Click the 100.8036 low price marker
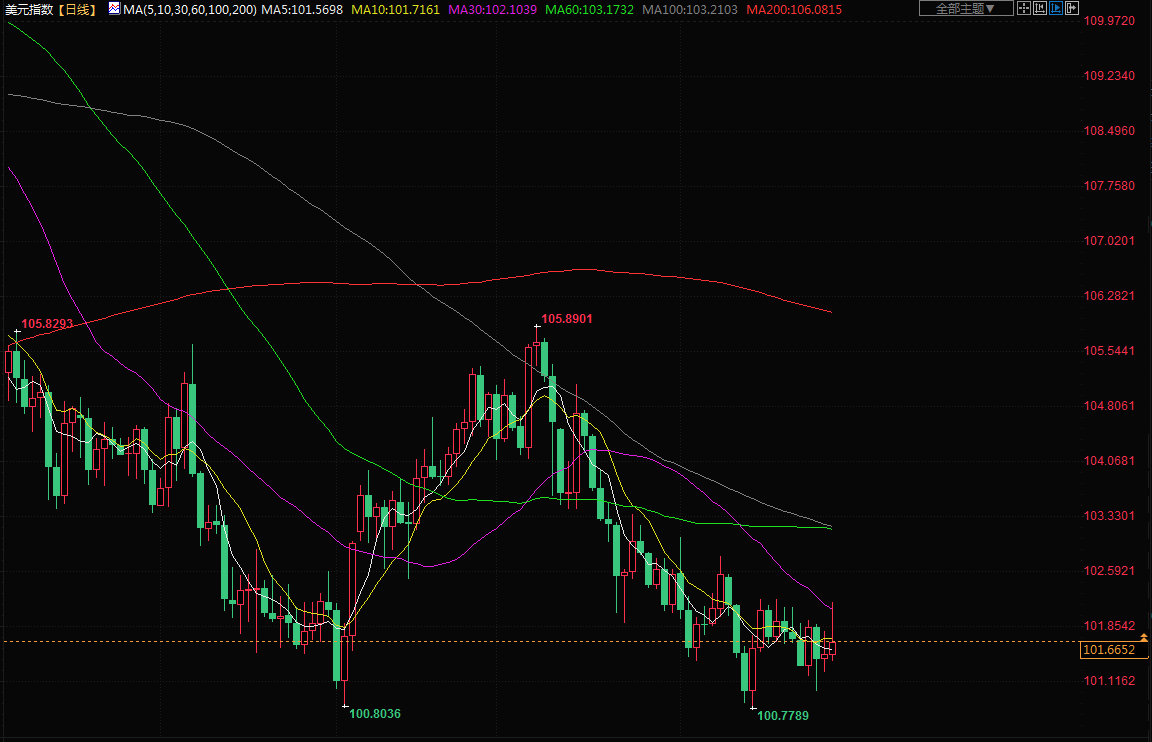The image size is (1152, 742). click(375, 713)
